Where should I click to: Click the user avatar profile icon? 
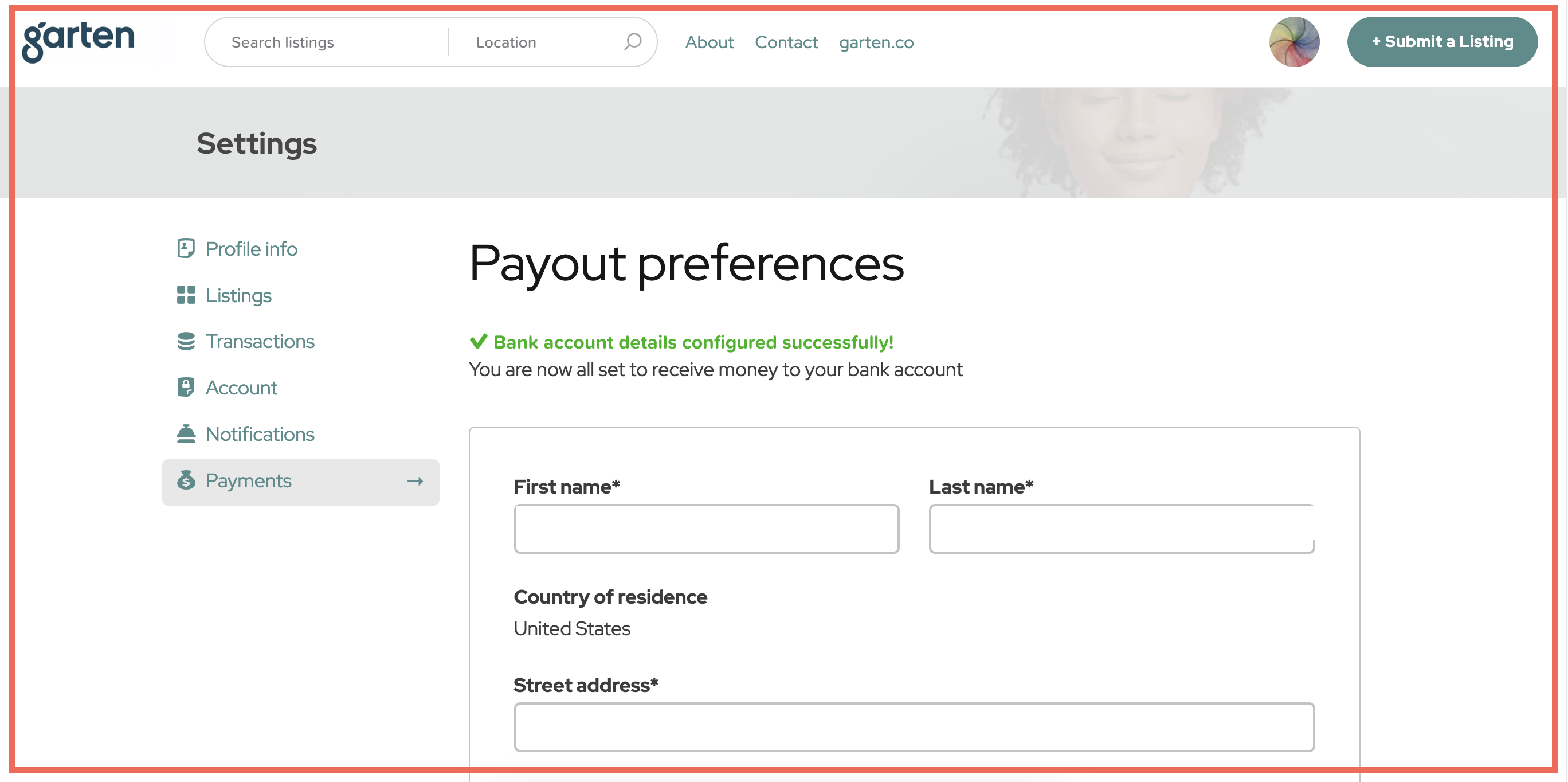1295,42
